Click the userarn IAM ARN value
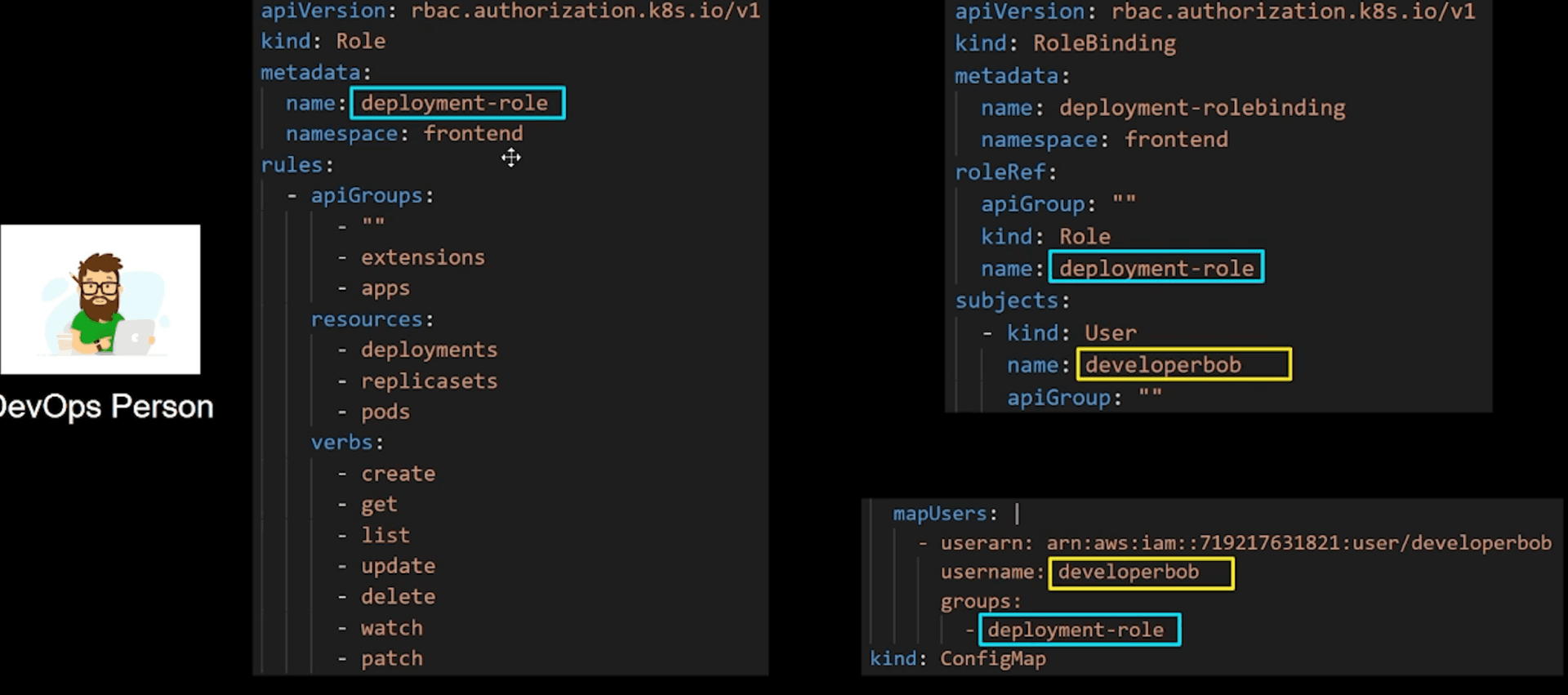This screenshot has height=695, width=1568. [x=1298, y=543]
